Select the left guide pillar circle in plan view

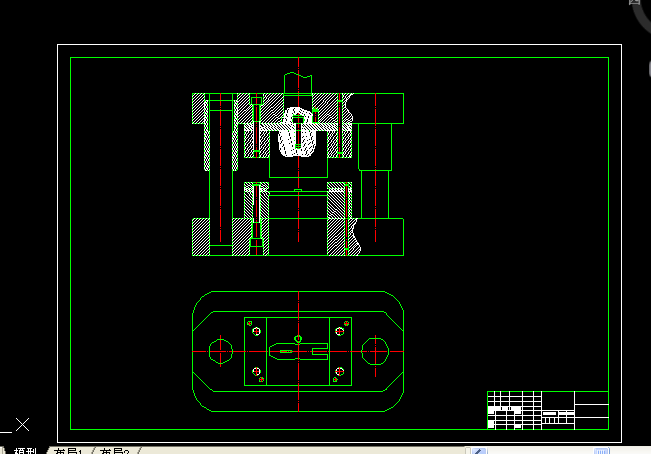(x=220, y=351)
